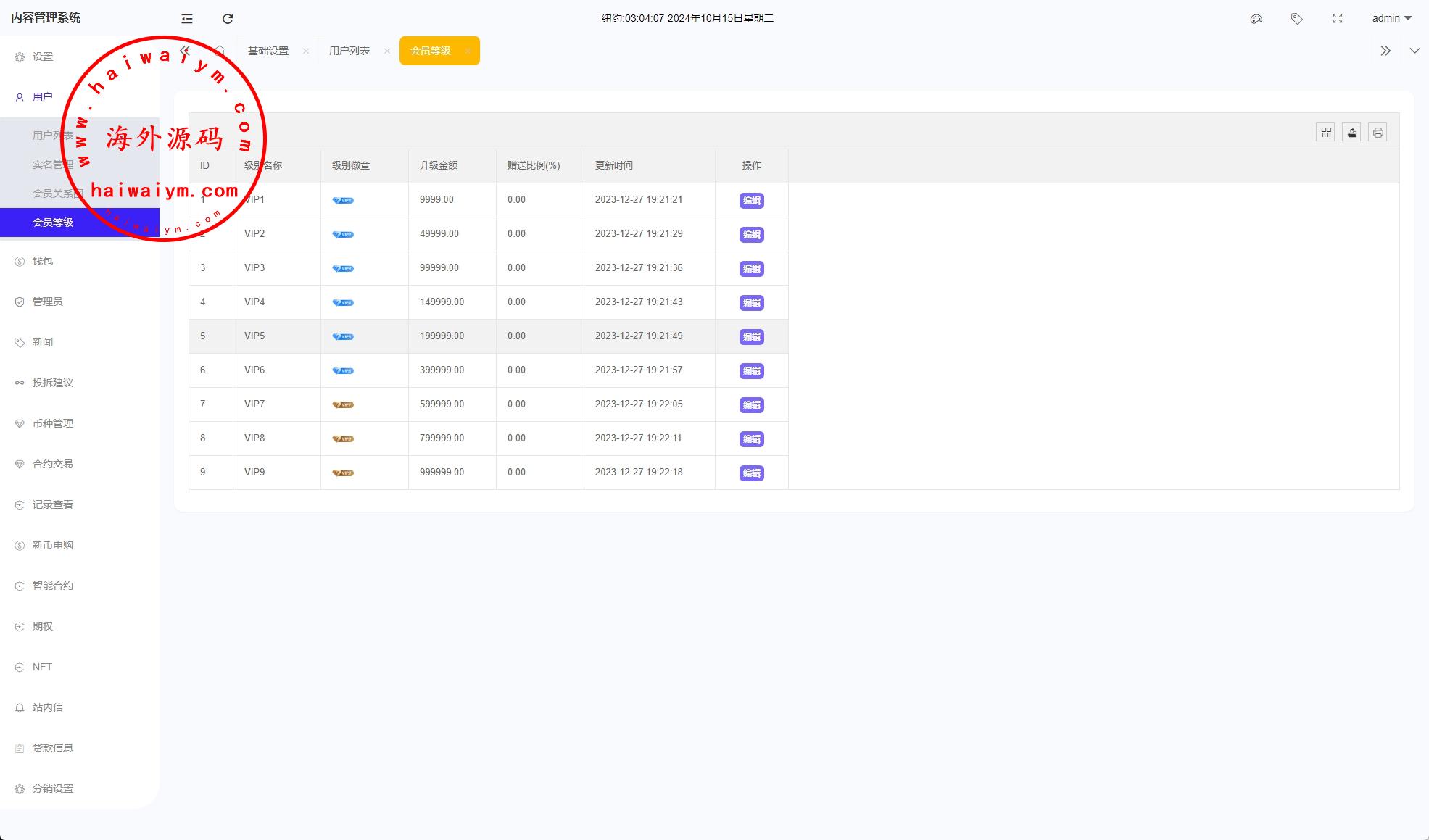Close the 用户列表 tab

coord(387,51)
